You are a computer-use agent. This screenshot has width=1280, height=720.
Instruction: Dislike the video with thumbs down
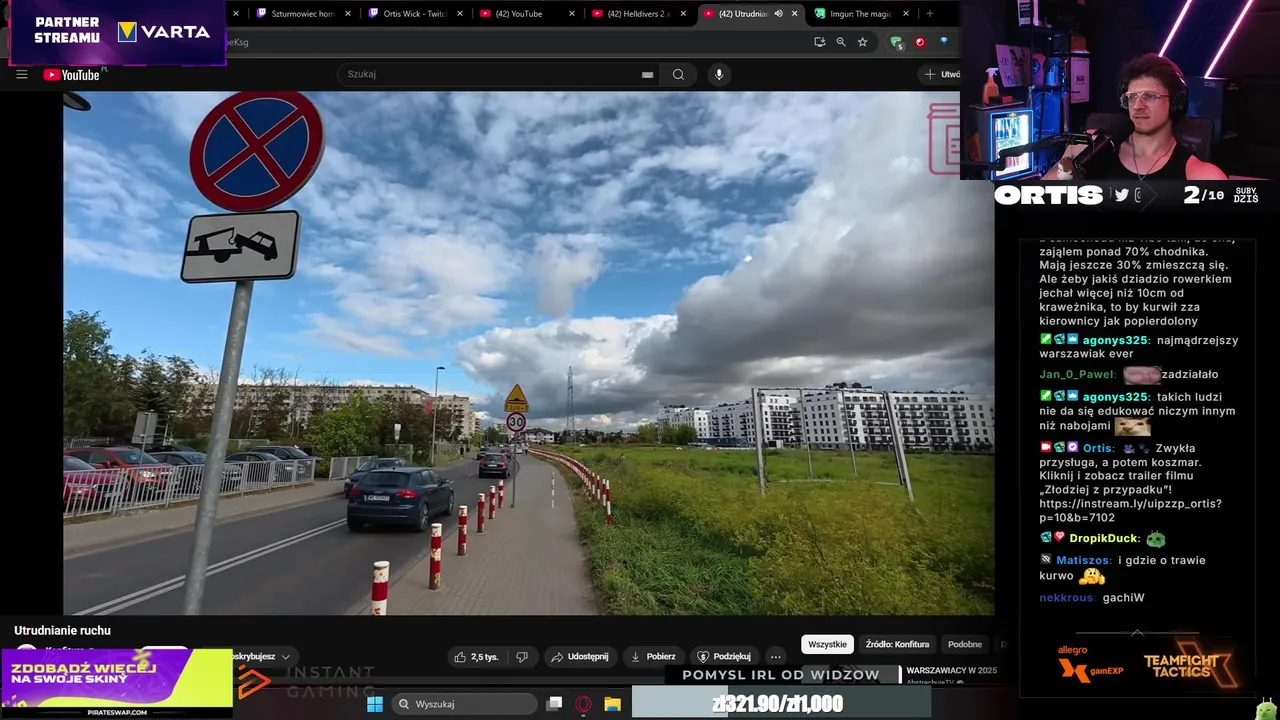pos(521,657)
